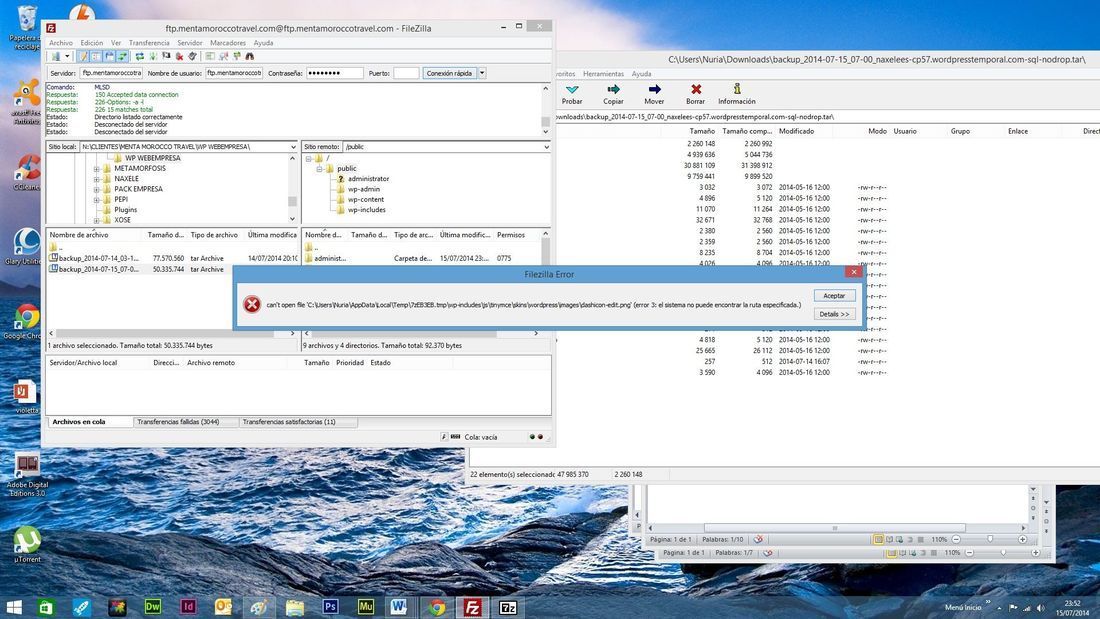Open the Conexión rápida history dropdown arrow
The height and width of the screenshot is (619, 1100).
(482, 73)
